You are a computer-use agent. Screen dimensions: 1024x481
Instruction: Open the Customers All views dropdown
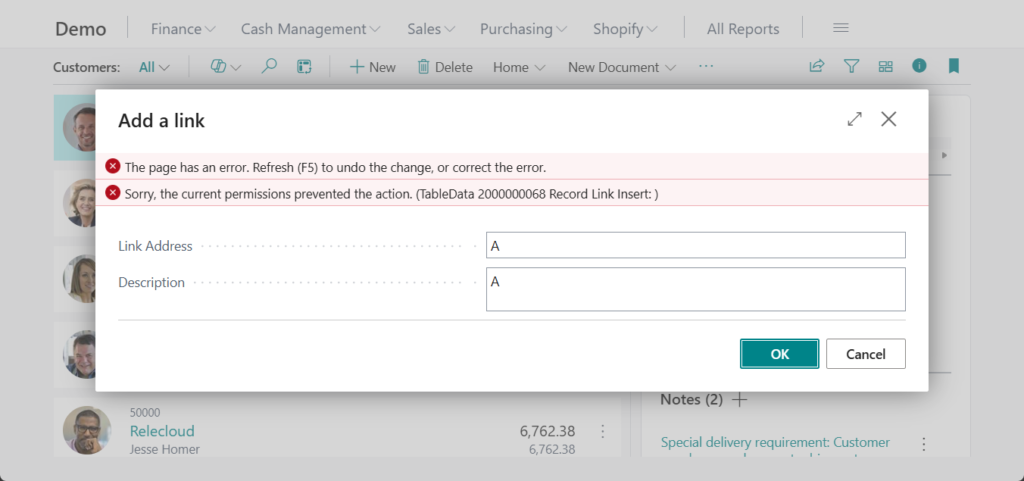click(154, 67)
